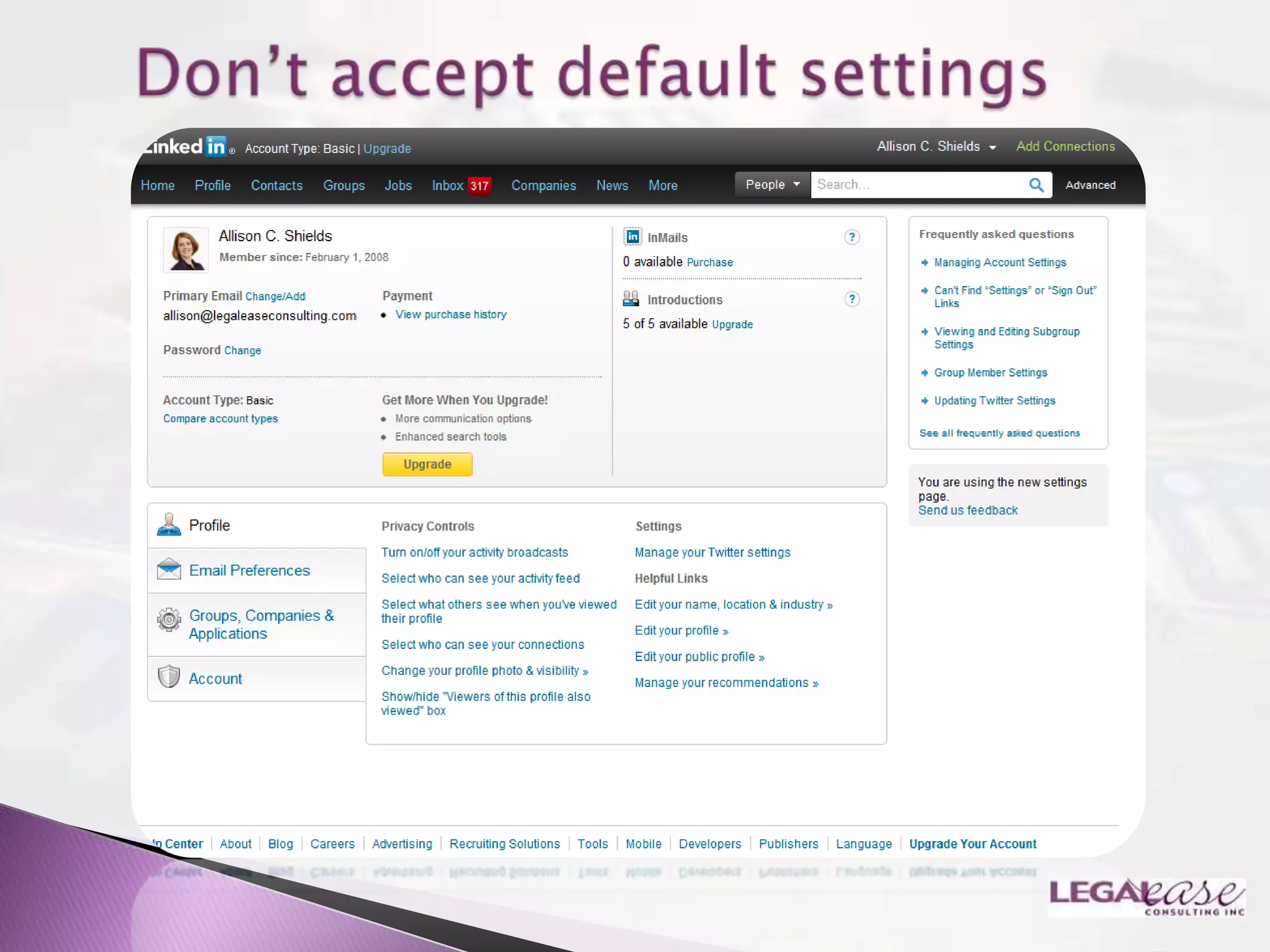
Task: Click the Introductions help question icon
Action: [x=852, y=299]
